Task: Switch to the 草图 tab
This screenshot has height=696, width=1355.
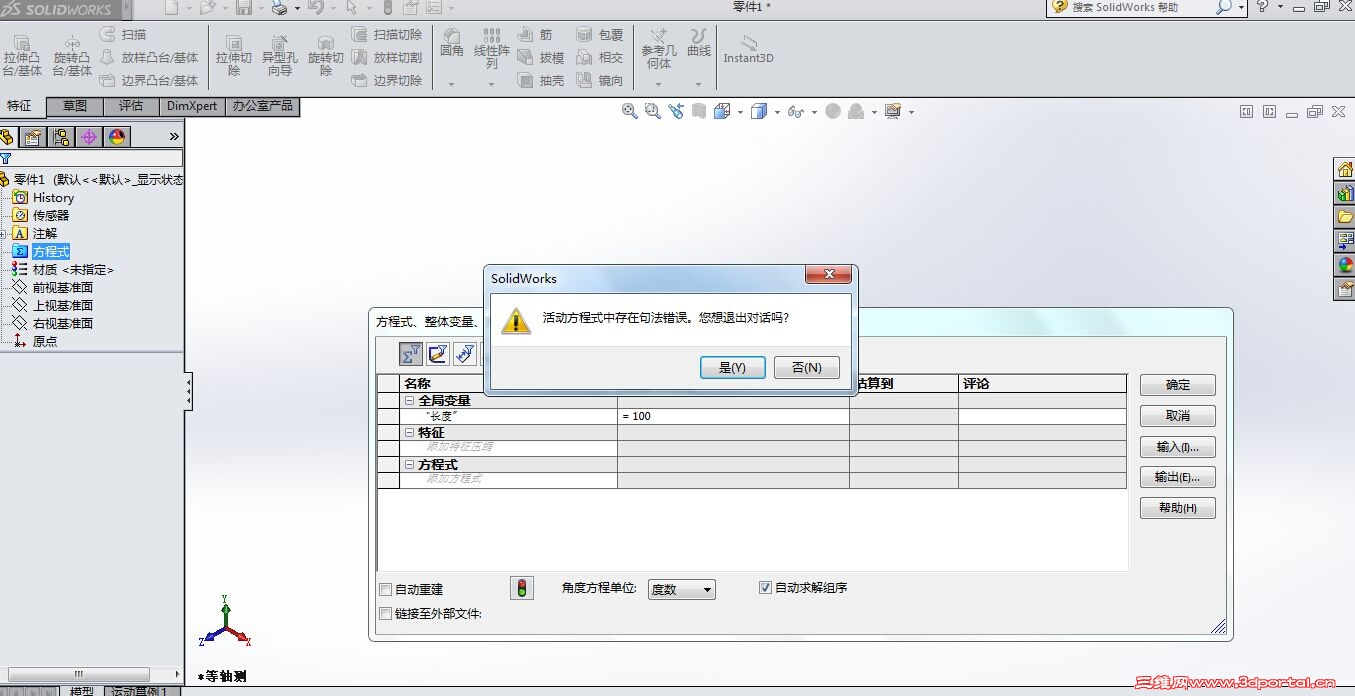Action: coord(73,105)
